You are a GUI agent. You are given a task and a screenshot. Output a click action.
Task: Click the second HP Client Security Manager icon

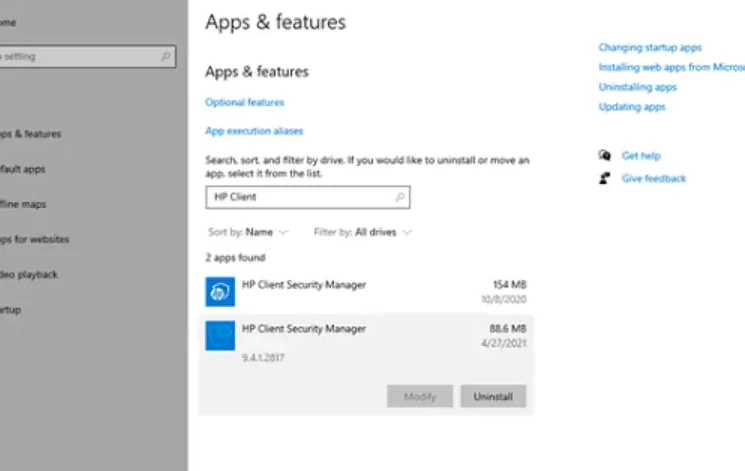(x=220, y=336)
